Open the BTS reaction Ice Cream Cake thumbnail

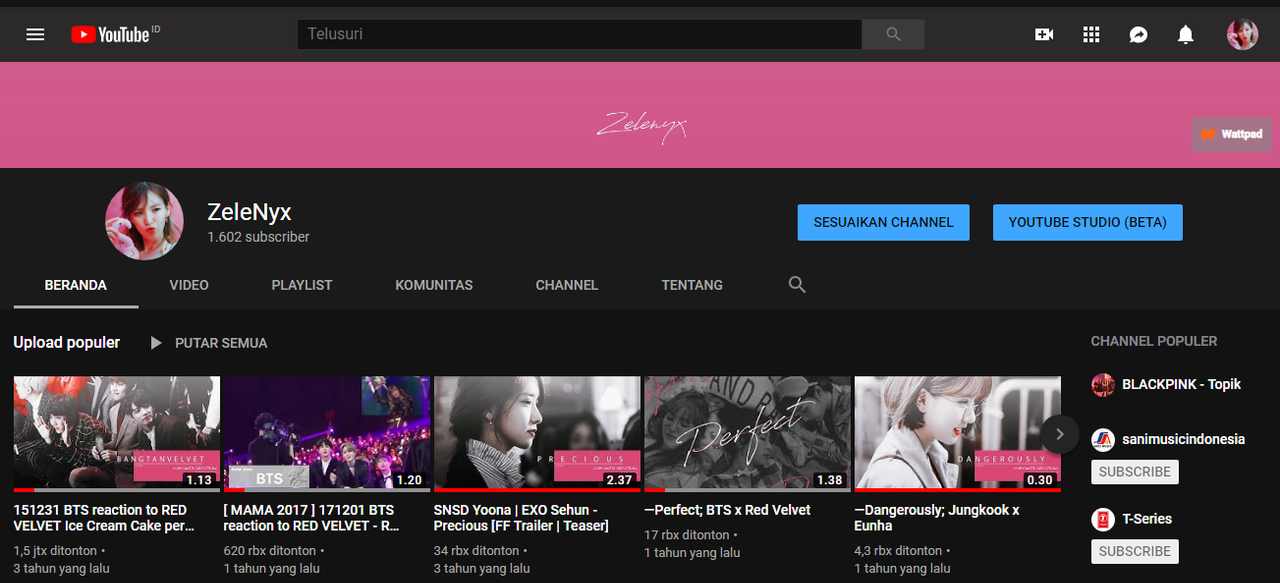[x=117, y=434]
